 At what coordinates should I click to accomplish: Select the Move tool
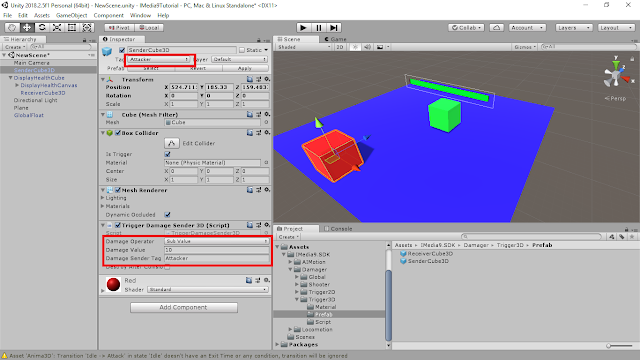tap(27, 27)
